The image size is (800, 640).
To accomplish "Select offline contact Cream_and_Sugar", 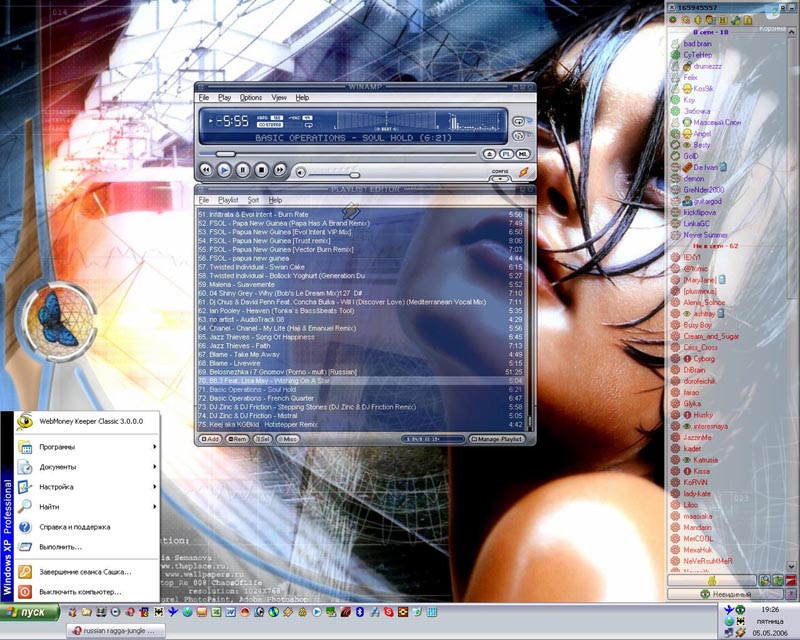I will 711,336.
